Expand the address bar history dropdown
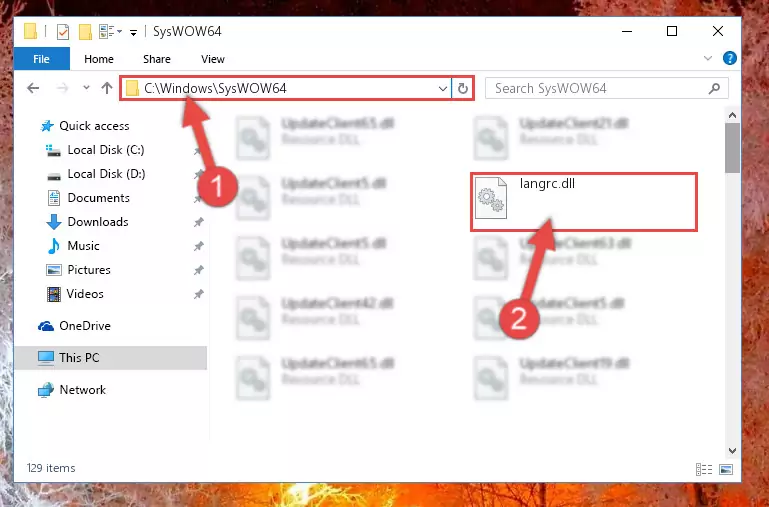 click(442, 89)
